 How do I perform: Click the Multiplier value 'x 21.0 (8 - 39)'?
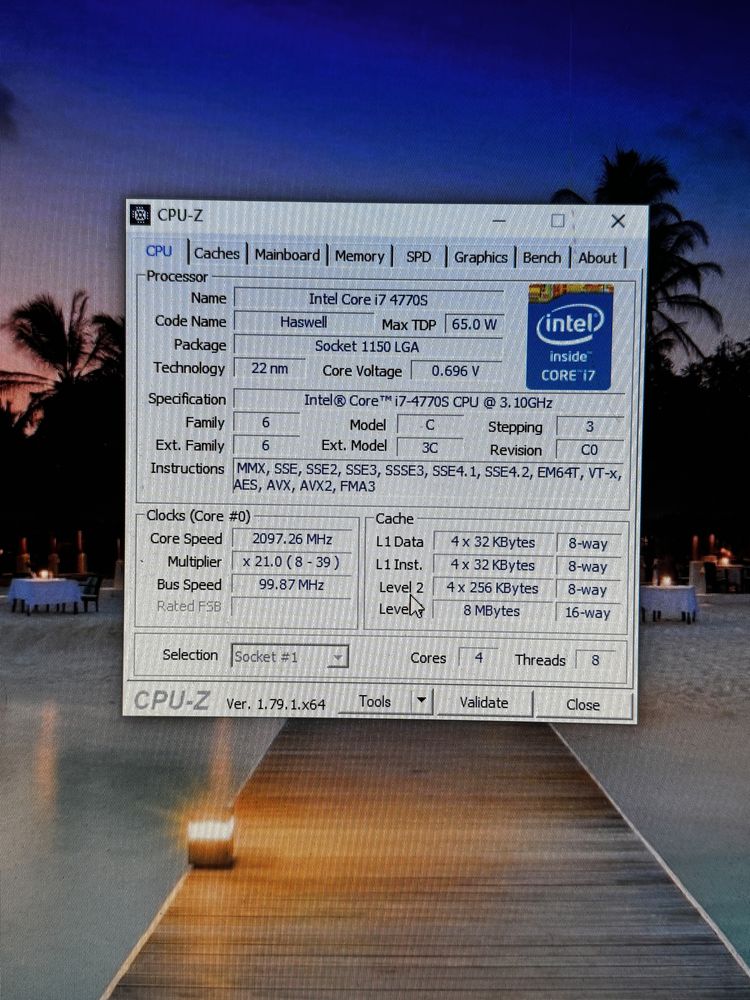[291, 562]
